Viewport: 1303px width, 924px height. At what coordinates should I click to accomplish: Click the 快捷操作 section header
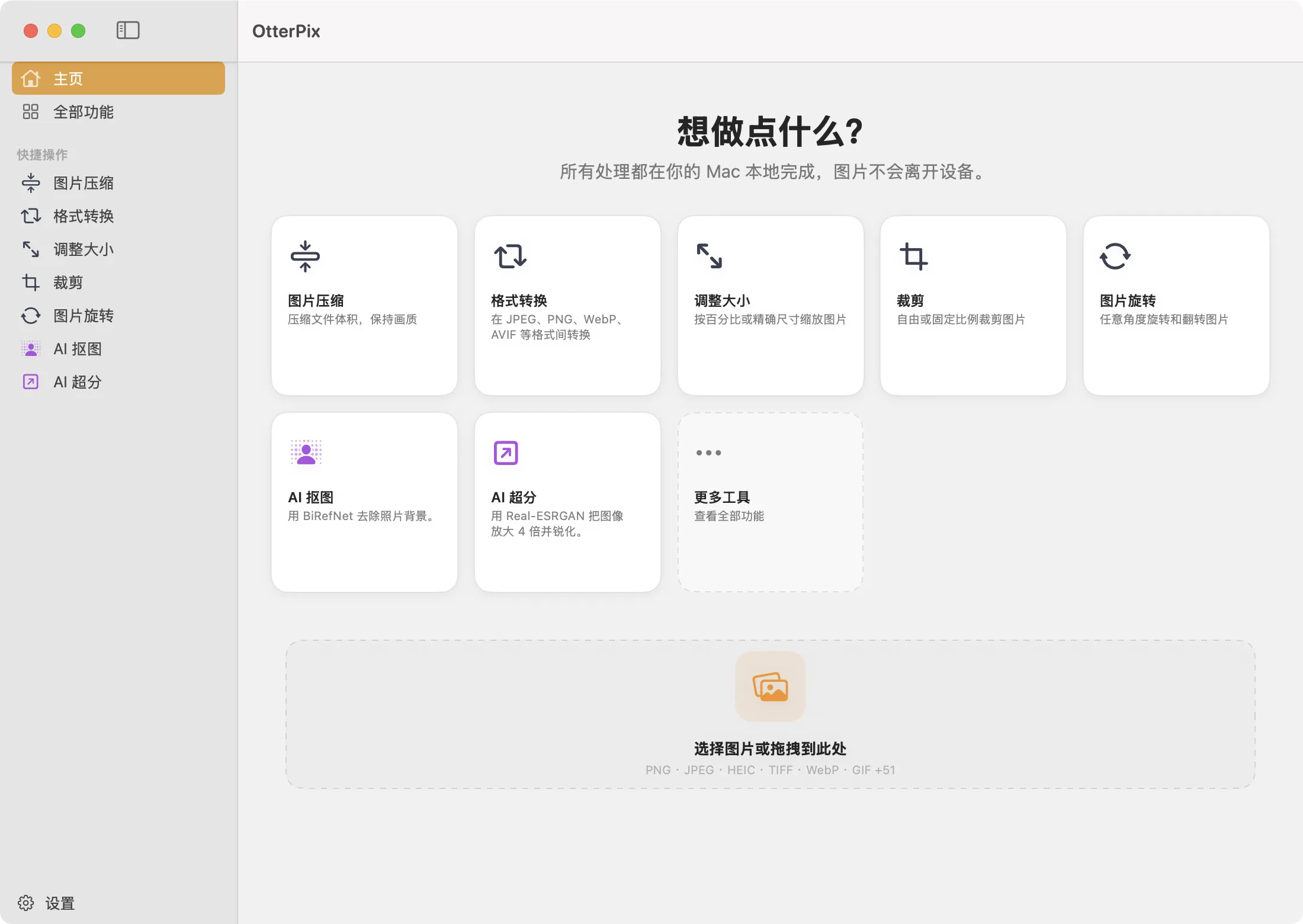pyautogui.click(x=42, y=155)
